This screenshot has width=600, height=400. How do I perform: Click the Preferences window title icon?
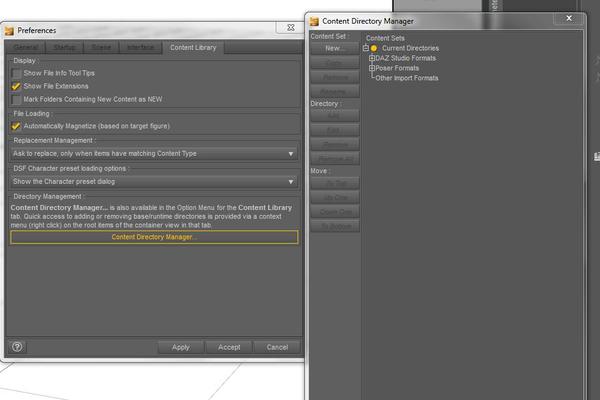click(9, 31)
